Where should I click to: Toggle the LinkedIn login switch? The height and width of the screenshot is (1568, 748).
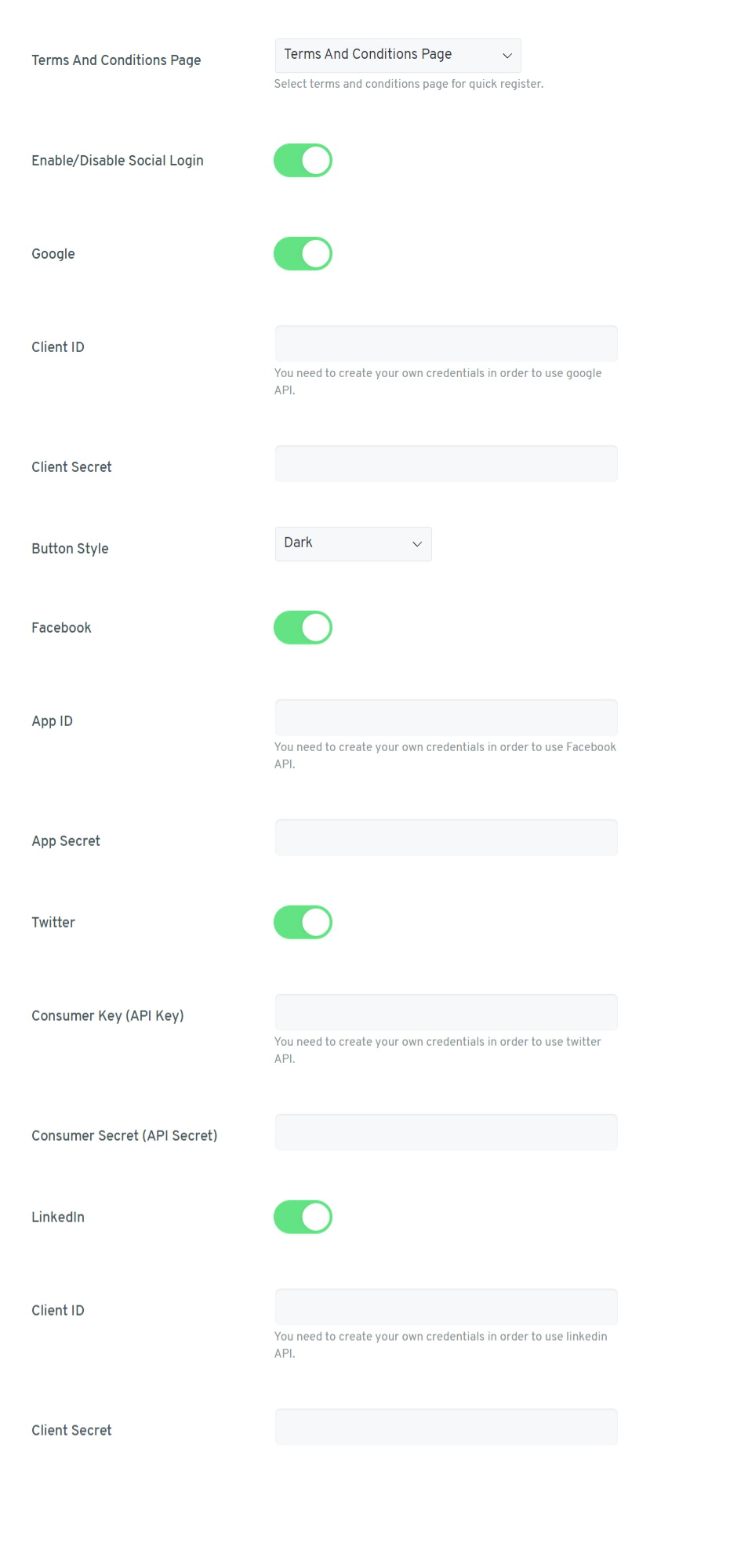[x=303, y=1217]
